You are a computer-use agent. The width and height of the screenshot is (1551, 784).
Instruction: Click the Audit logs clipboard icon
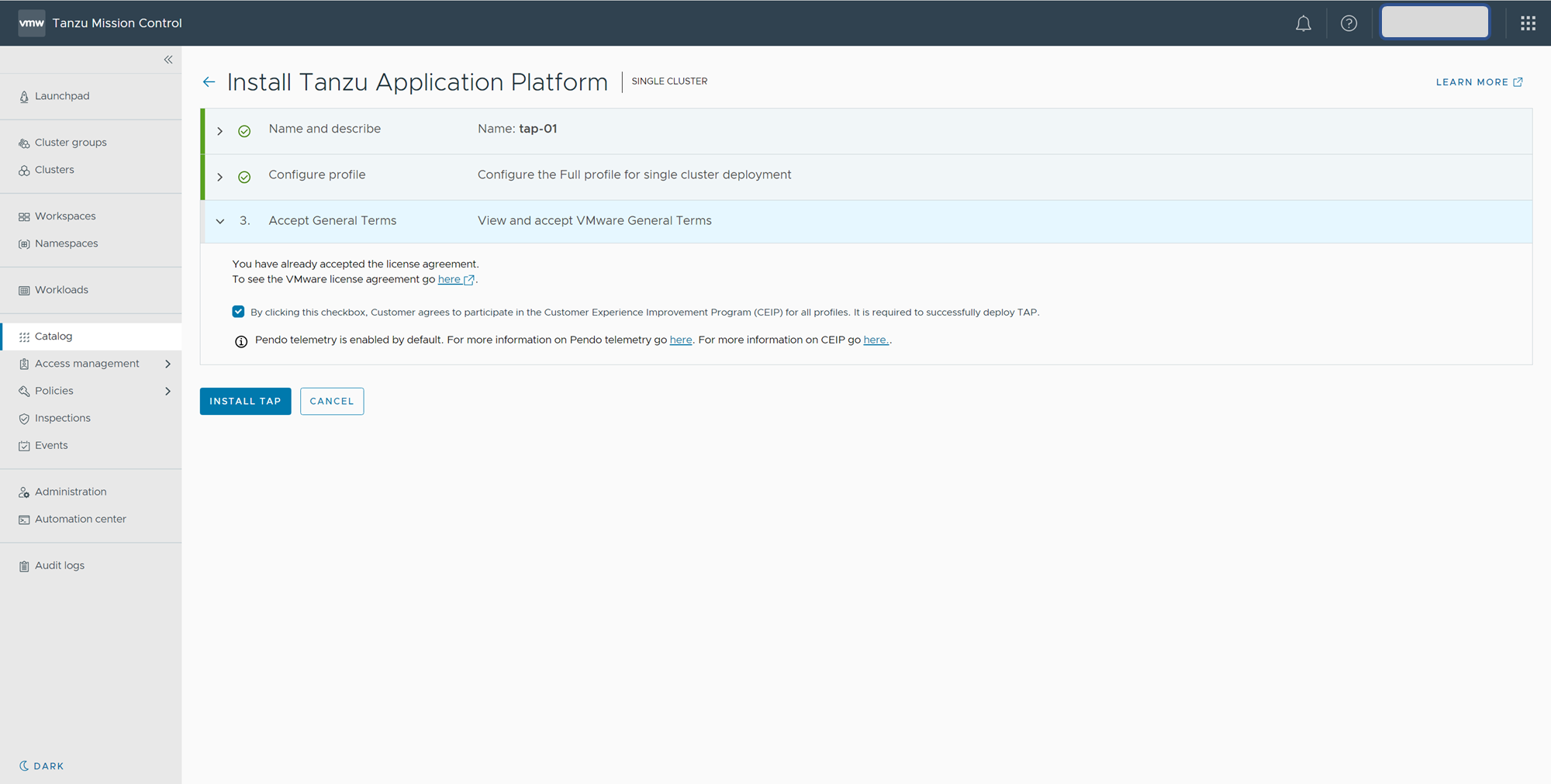click(24, 566)
